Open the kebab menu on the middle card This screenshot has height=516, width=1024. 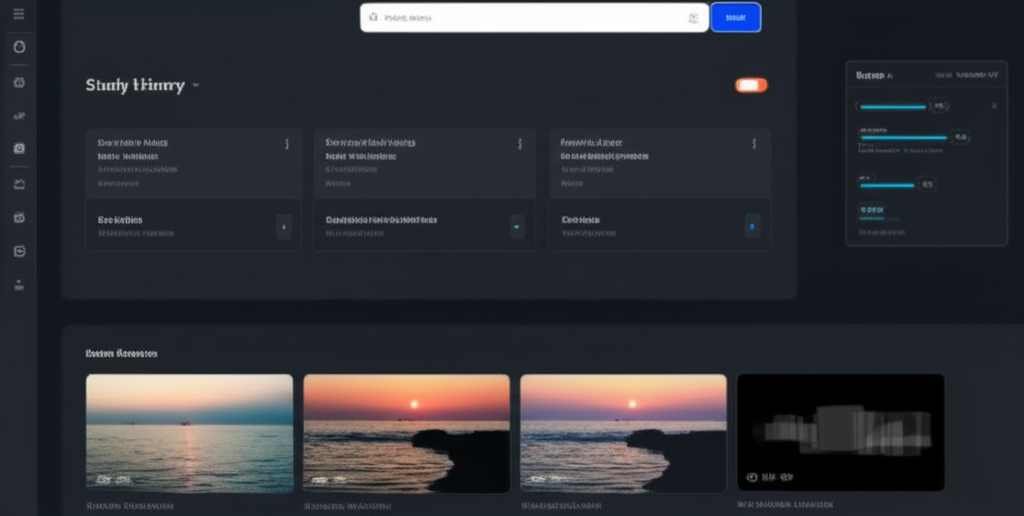click(x=520, y=144)
